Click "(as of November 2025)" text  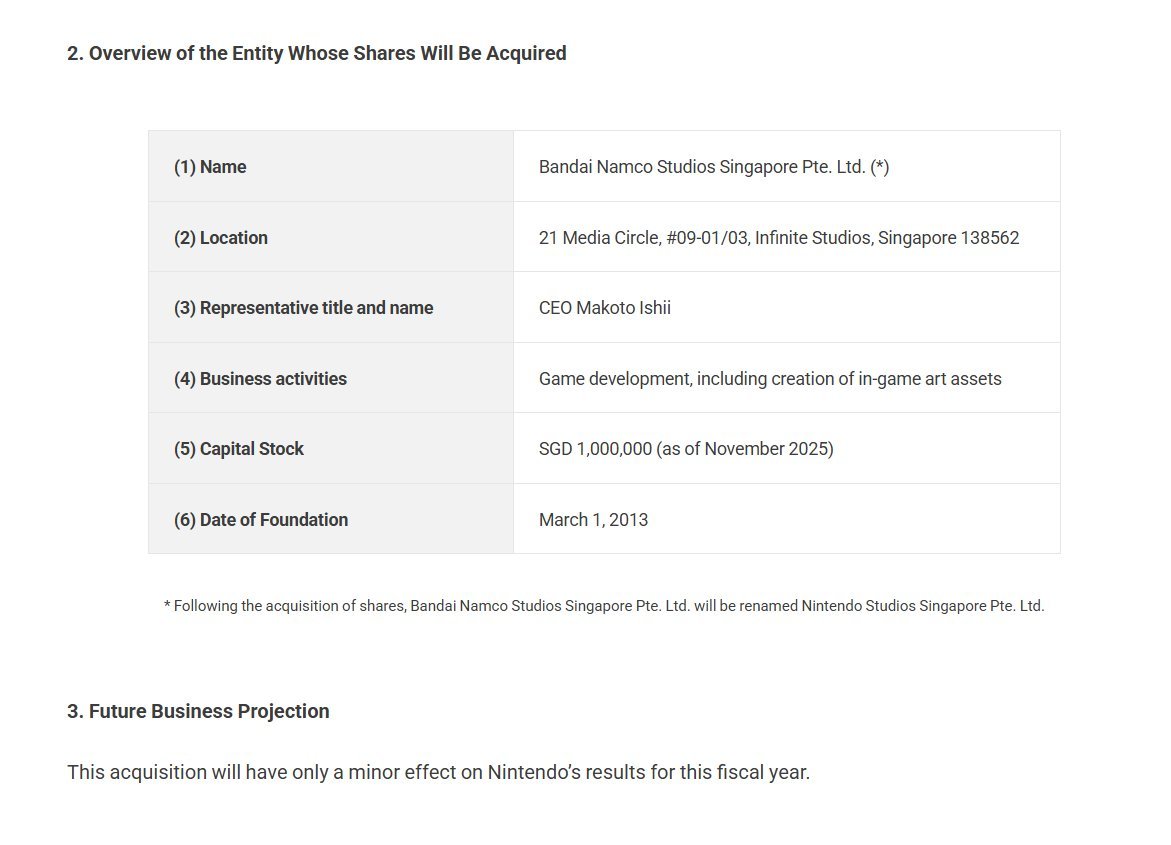pos(745,449)
